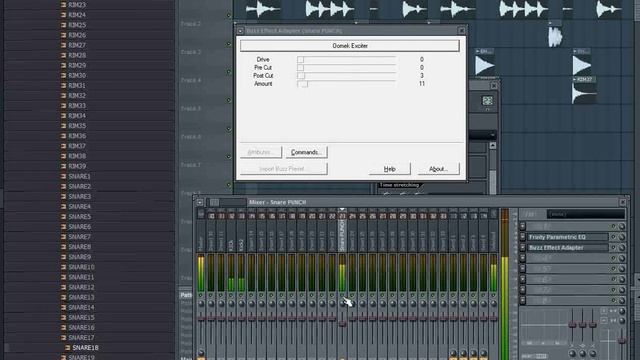
Task: Click the Track 7 label in playlist
Action: [x=191, y=165]
